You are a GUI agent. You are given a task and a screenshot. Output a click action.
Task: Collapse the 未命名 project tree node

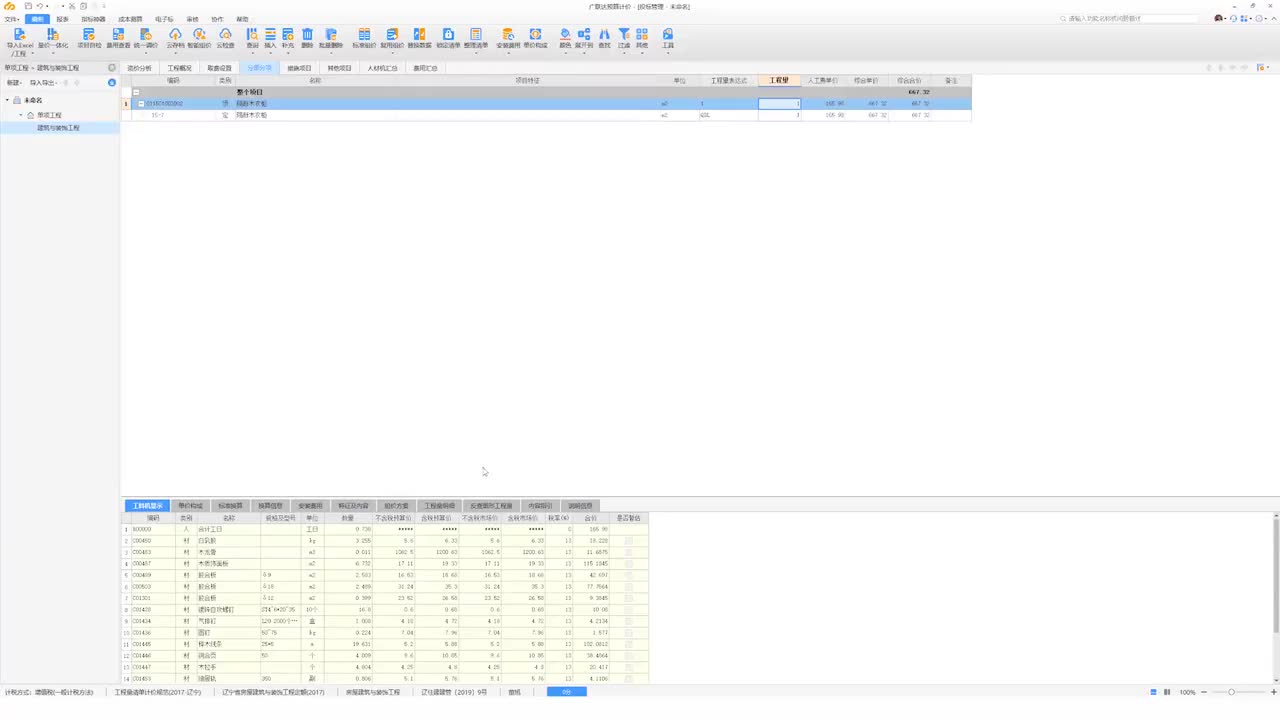point(7,100)
